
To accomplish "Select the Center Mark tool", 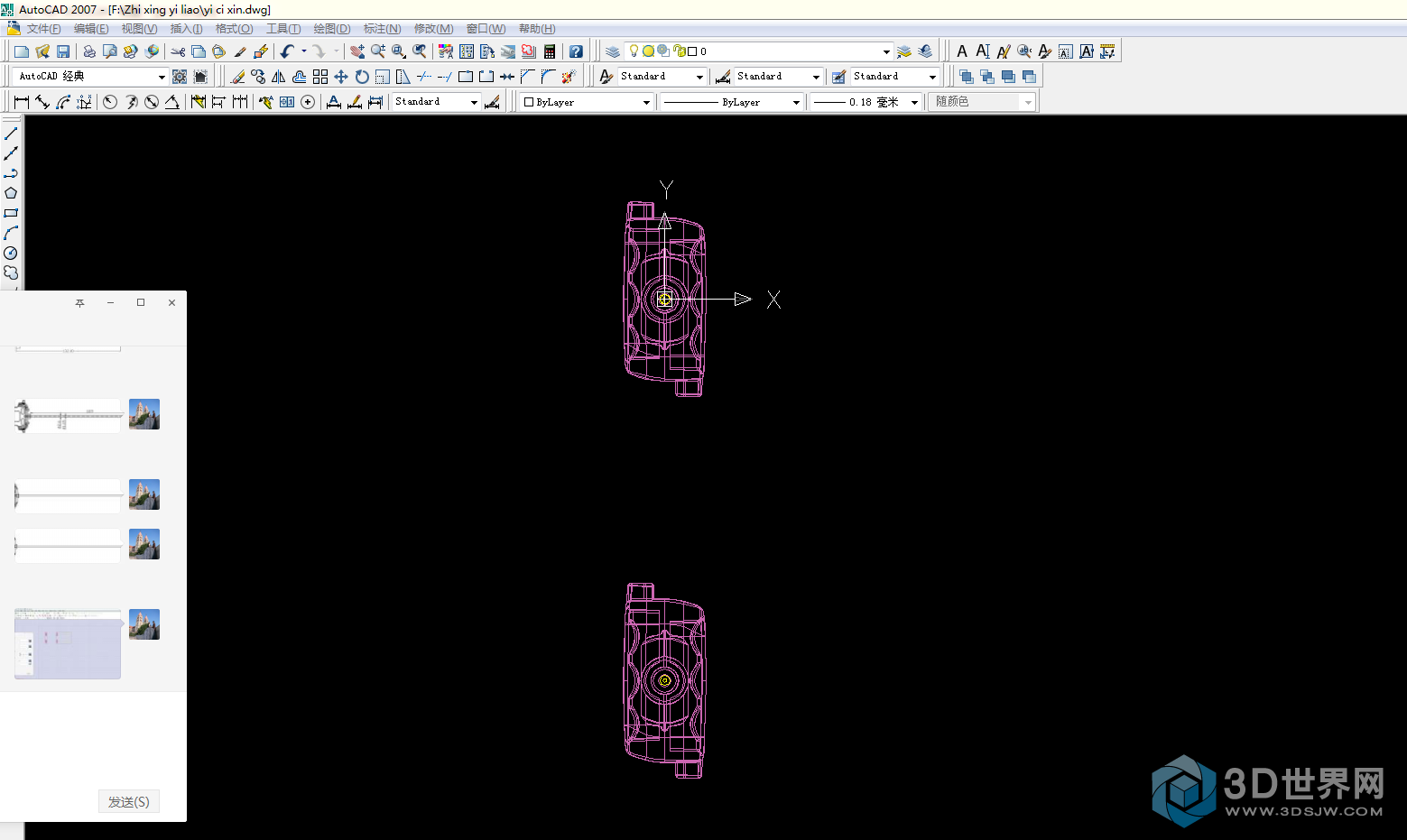I will click(x=308, y=102).
